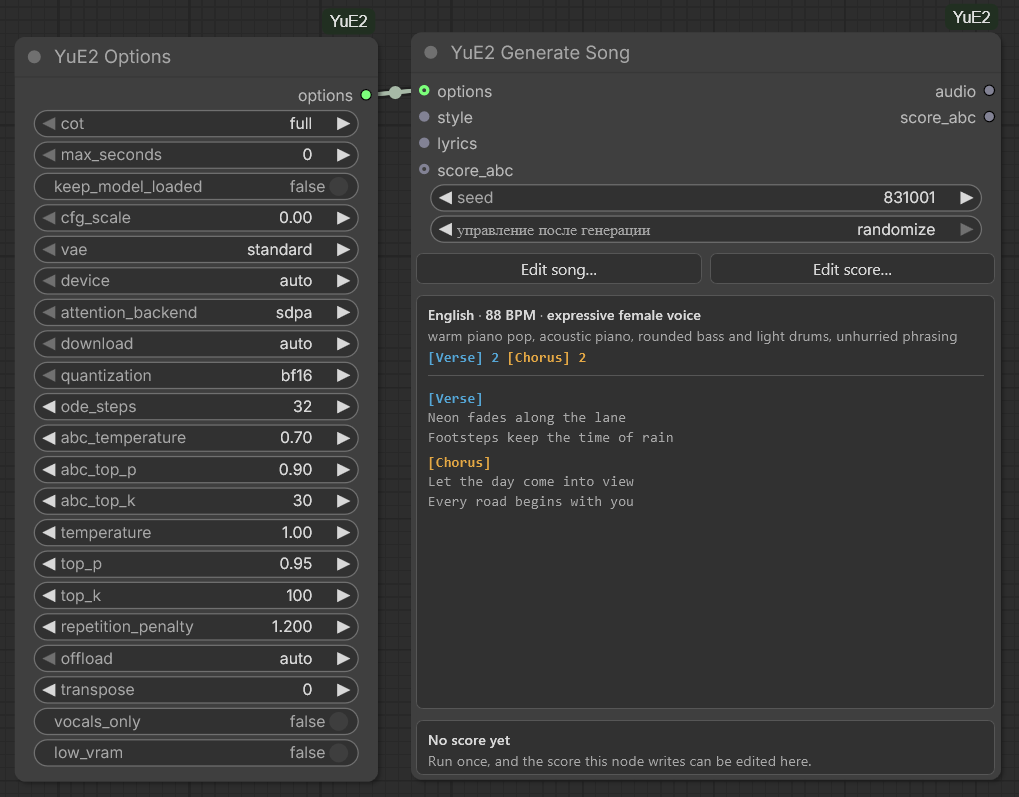
Task: Click 'YuE2 Options' node title
Action: 112,57
